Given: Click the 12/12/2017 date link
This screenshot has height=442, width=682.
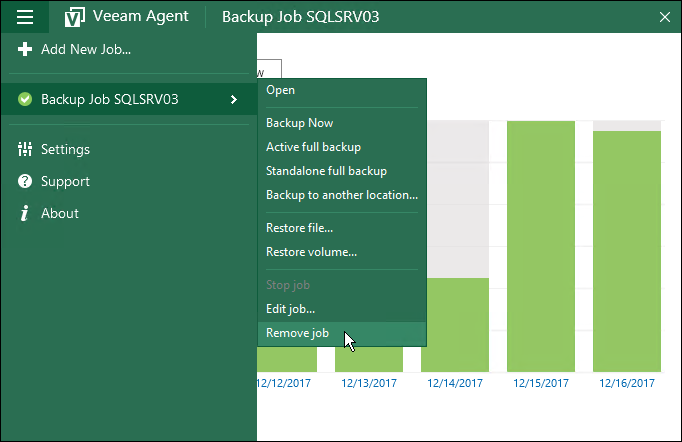Looking at the screenshot, I should tap(284, 383).
